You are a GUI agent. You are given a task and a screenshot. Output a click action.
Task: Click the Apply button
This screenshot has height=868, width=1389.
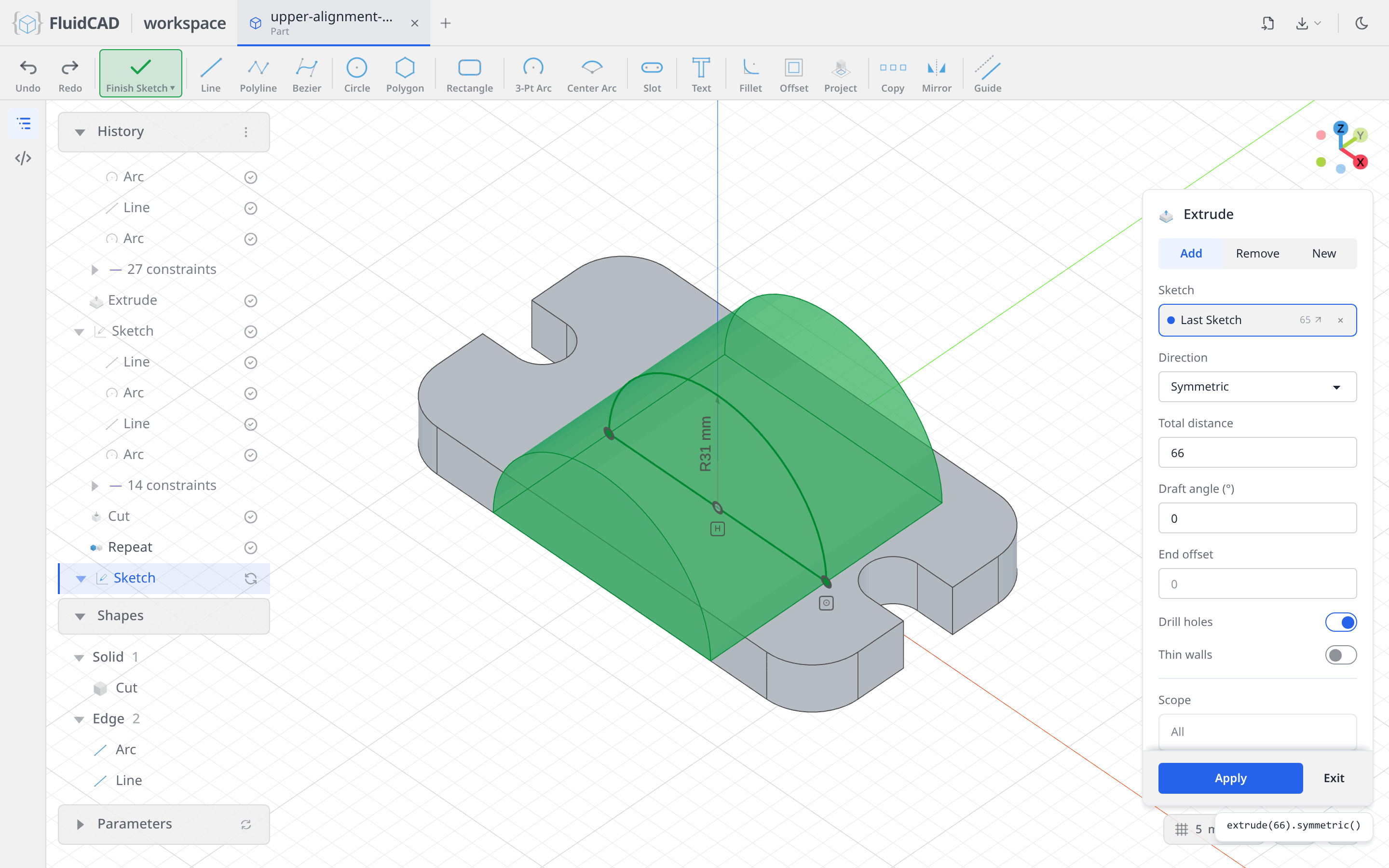click(x=1230, y=778)
